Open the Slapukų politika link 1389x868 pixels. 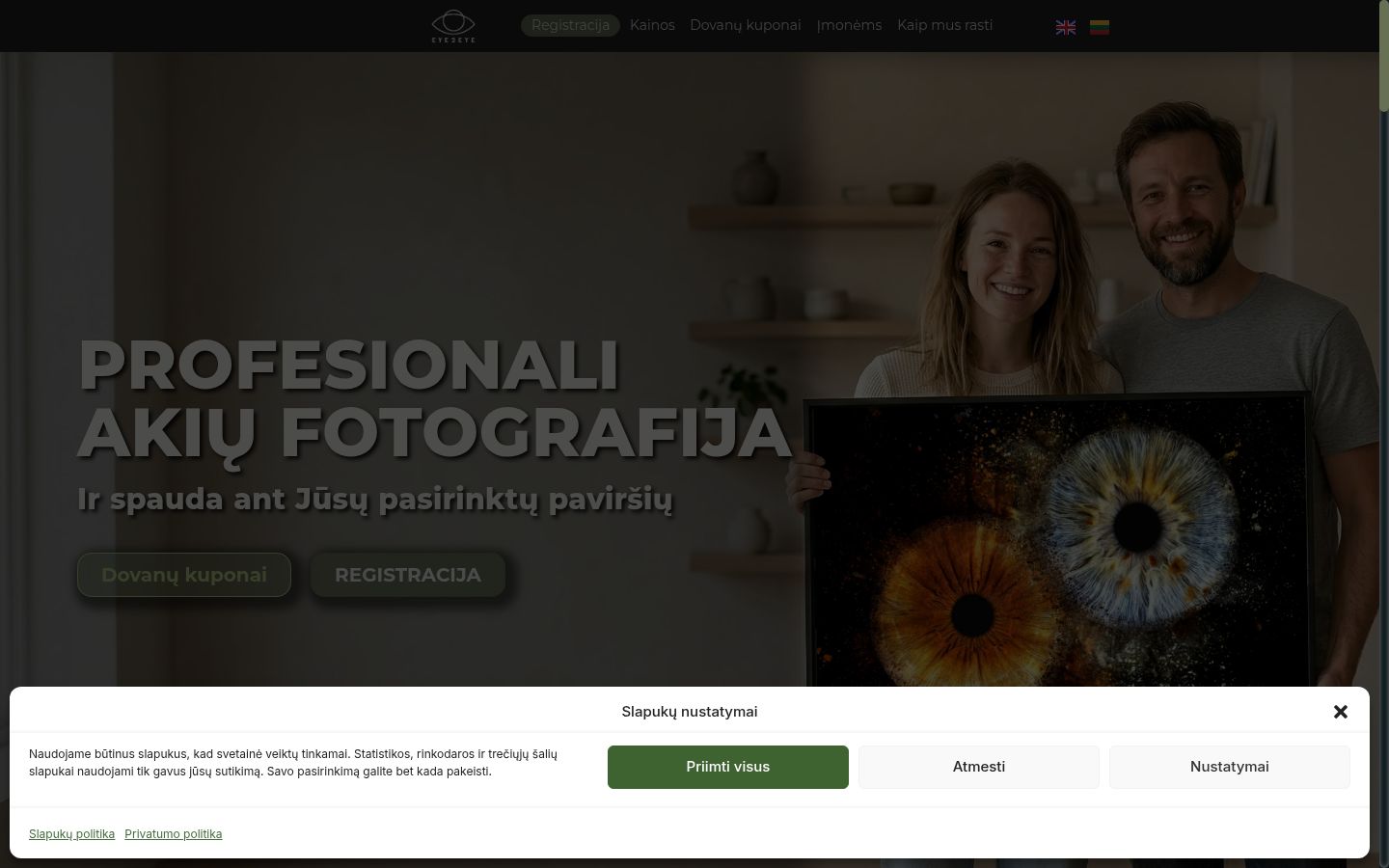coord(71,834)
